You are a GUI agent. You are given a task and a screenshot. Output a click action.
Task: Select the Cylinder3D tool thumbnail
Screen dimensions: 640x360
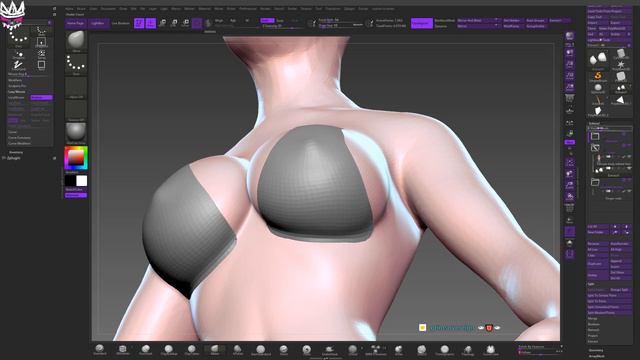621,54
